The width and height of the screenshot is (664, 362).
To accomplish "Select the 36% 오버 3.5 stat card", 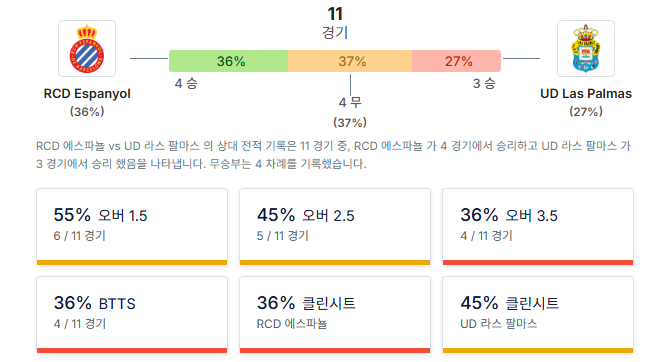I will click(538, 227).
